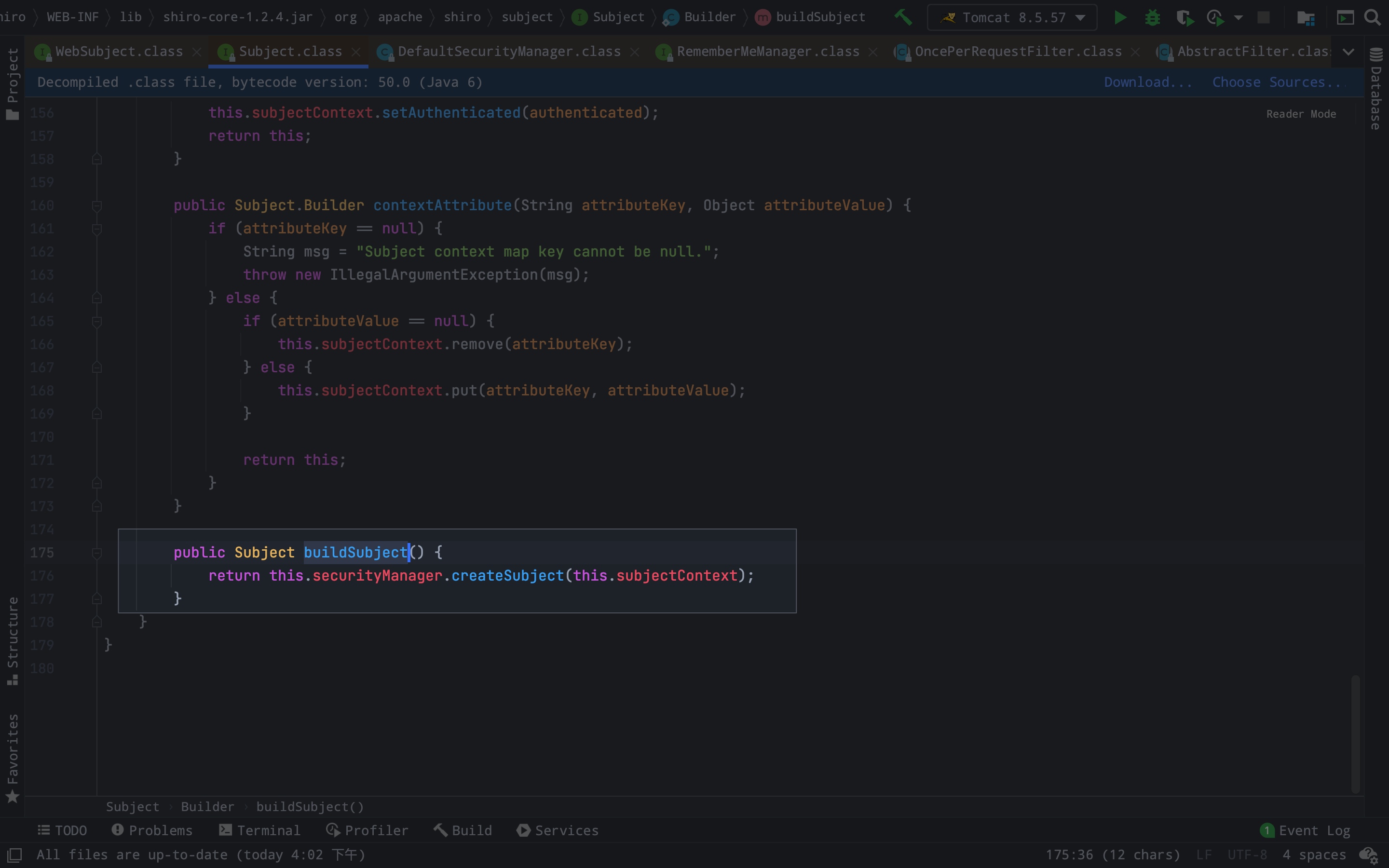Click Builder in the bottom breadcrumb
The width and height of the screenshot is (1389, 868).
pos(207,807)
